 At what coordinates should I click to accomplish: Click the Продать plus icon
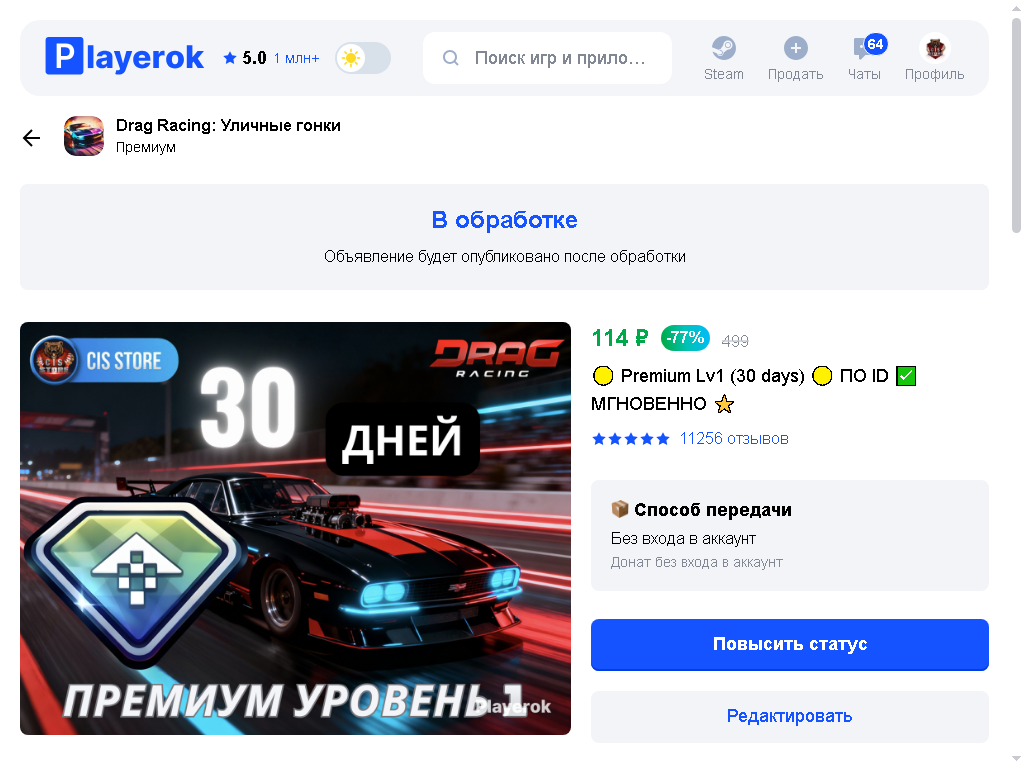tap(795, 48)
